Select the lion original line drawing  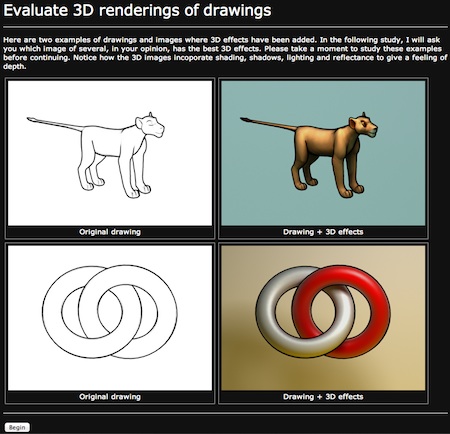(110, 153)
